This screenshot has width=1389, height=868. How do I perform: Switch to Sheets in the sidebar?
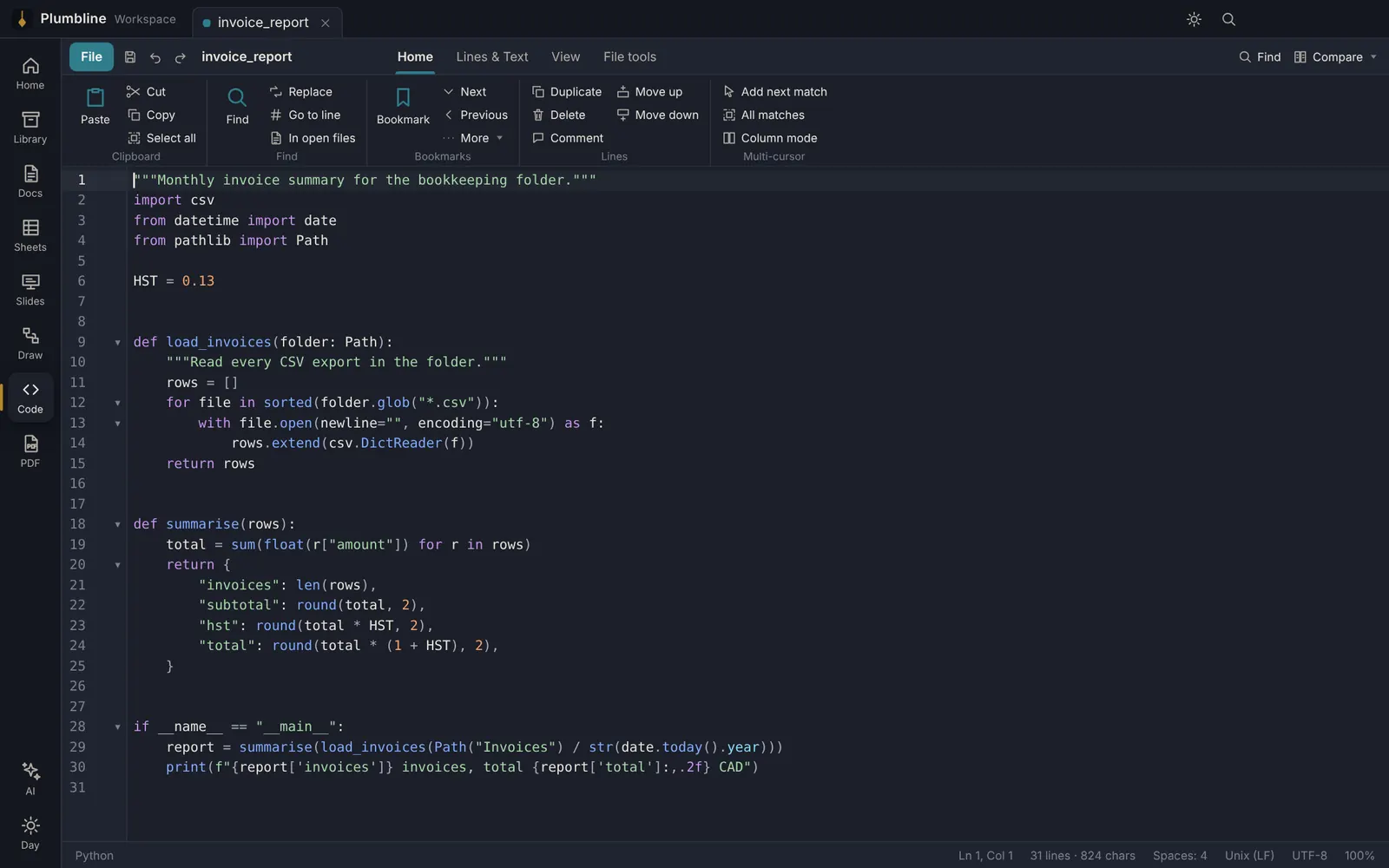point(30,235)
